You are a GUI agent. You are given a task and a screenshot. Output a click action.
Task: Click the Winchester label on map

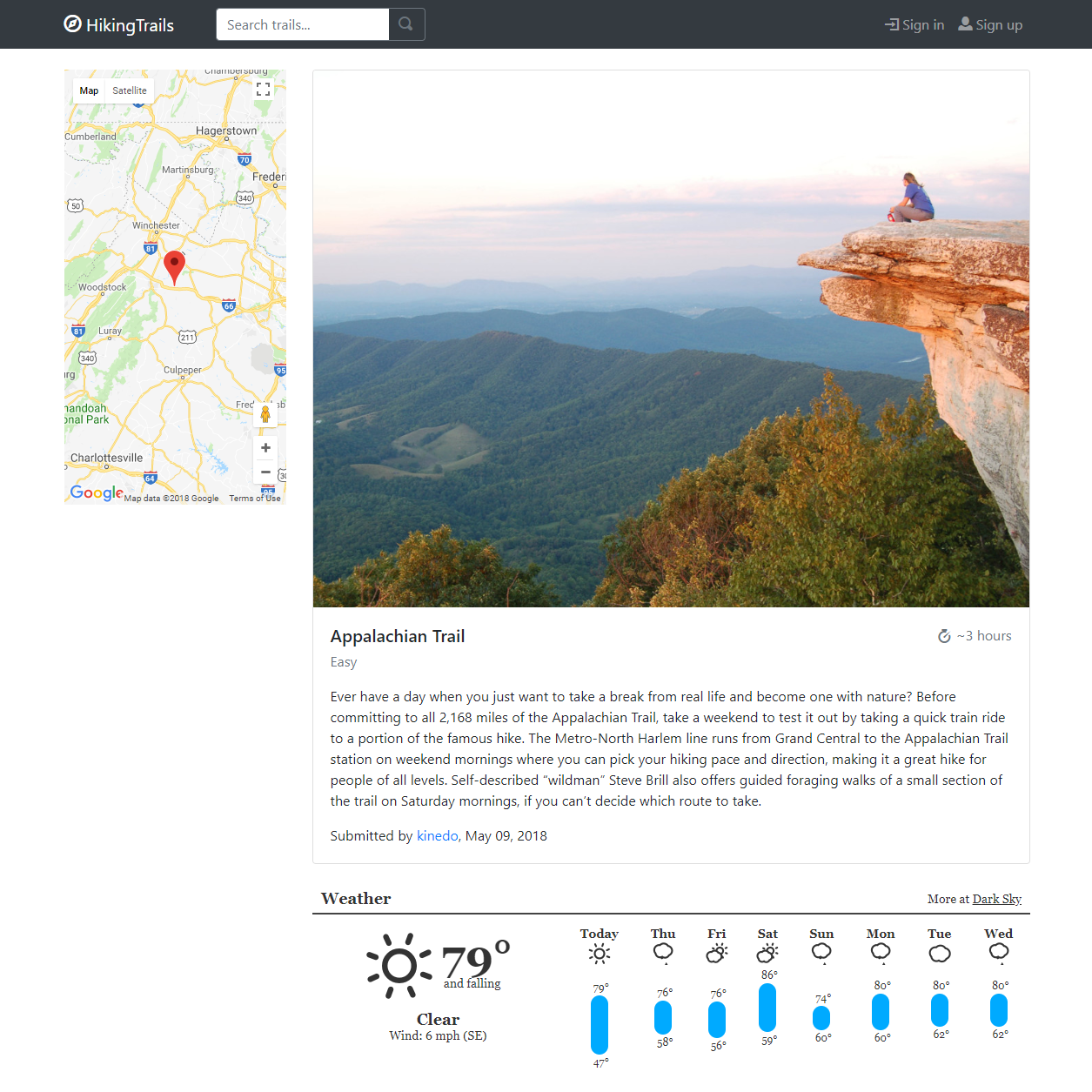[x=156, y=225]
